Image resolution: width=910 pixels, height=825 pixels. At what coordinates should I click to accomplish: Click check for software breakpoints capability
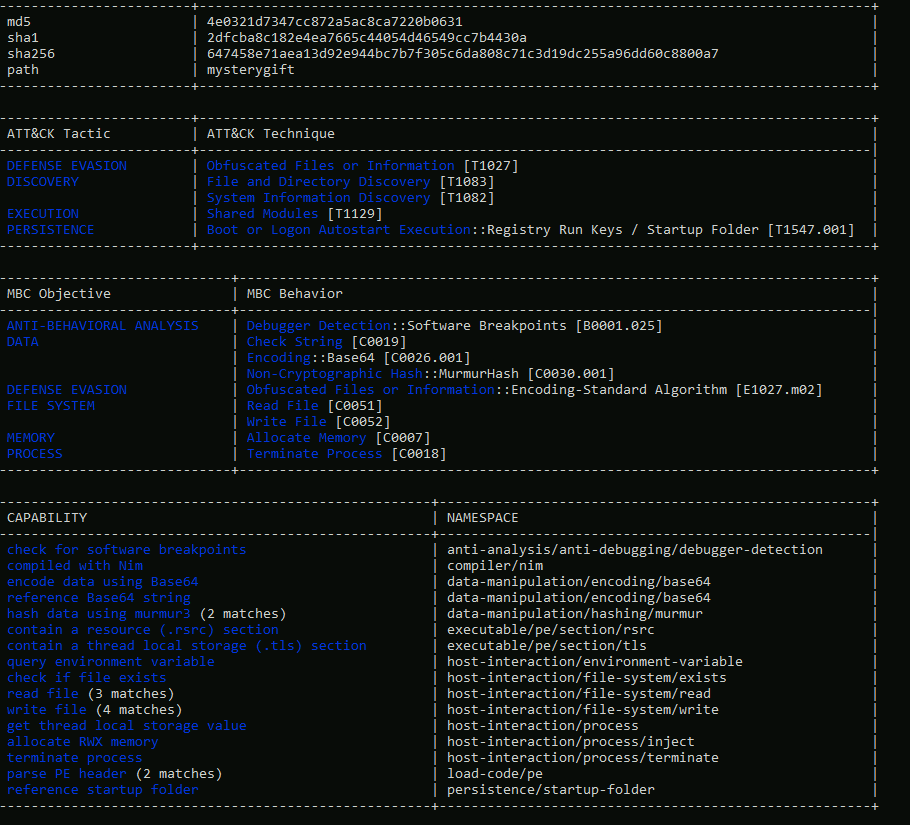pyautogui.click(x=126, y=550)
